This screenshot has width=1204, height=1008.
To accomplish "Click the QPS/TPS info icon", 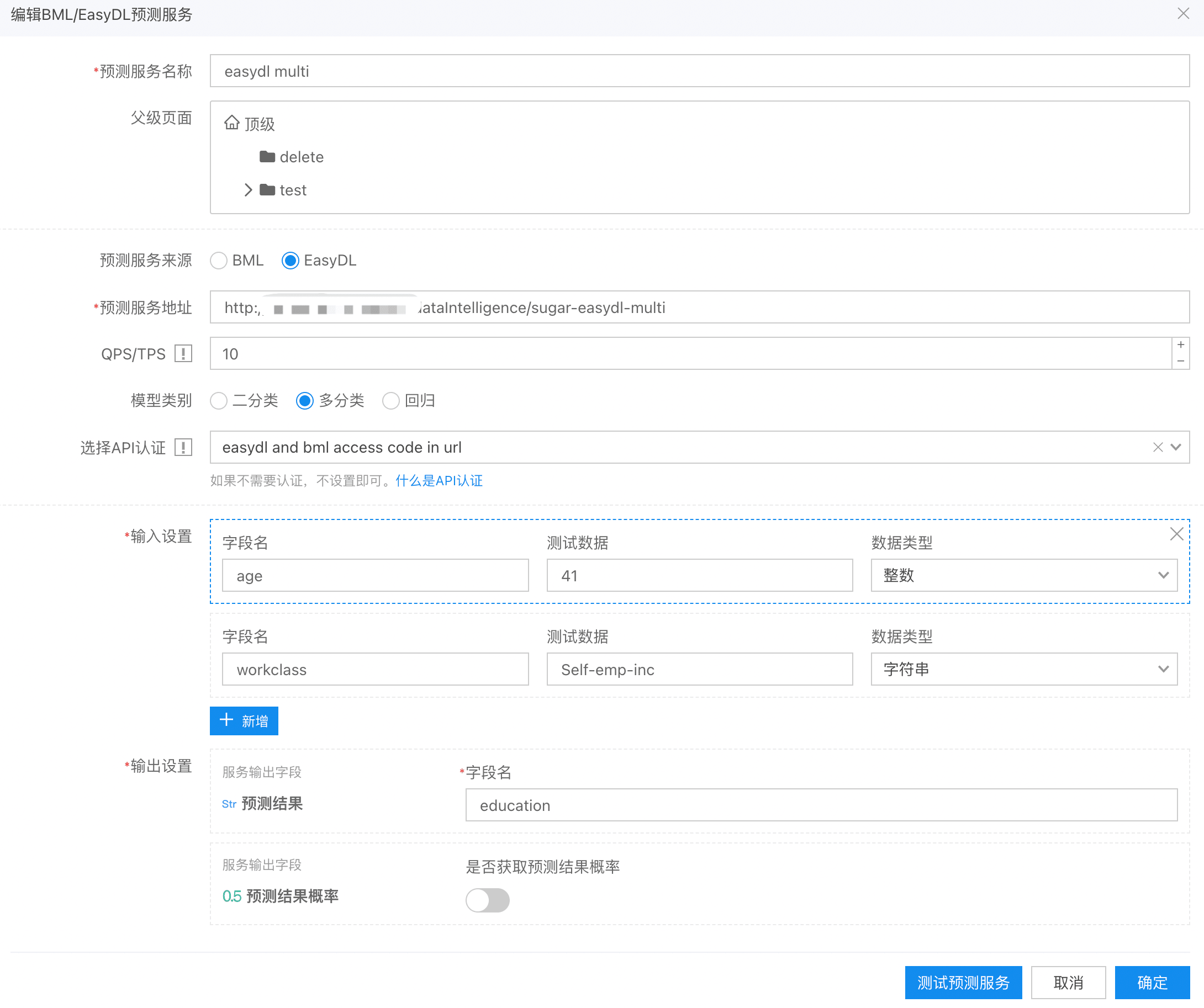I will [x=183, y=354].
